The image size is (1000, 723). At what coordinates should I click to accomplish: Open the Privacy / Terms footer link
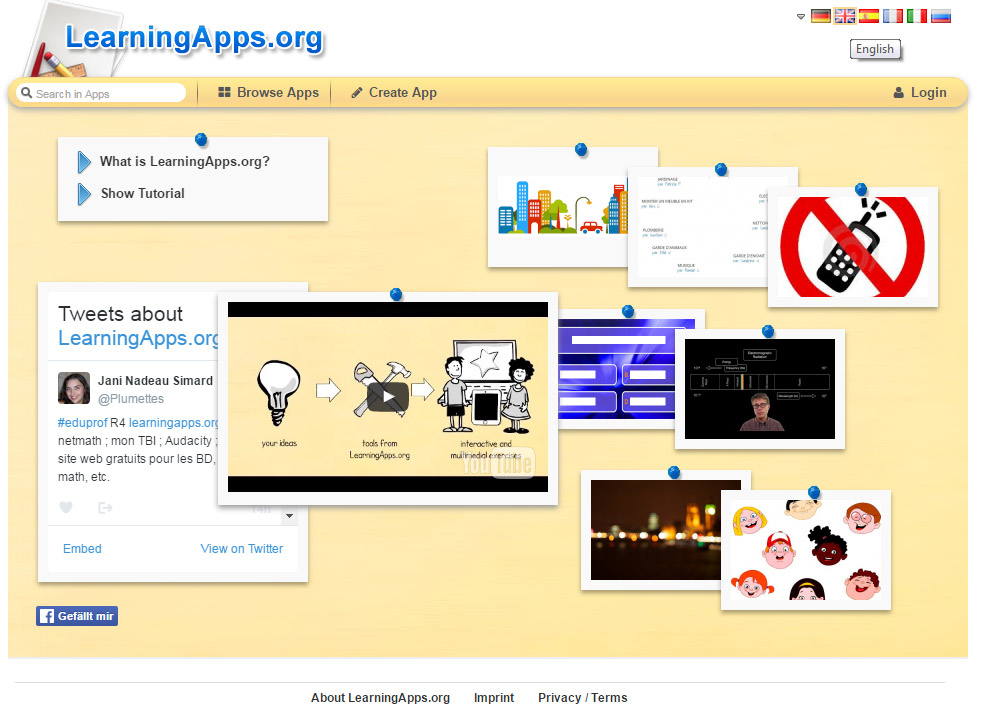tap(583, 697)
